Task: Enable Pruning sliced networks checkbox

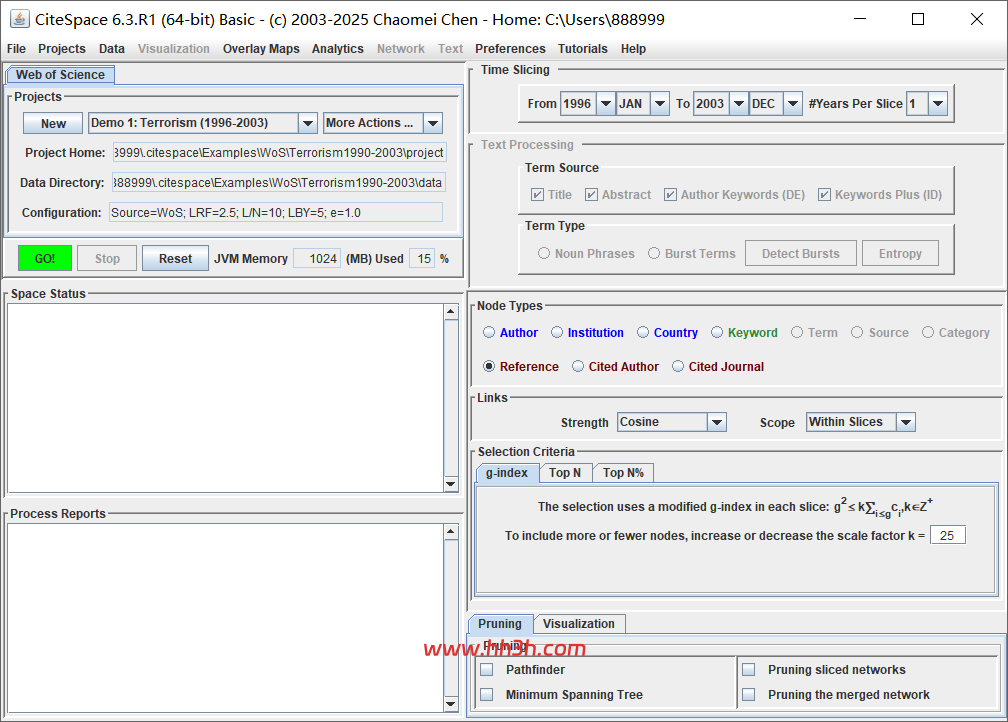Action: click(748, 670)
